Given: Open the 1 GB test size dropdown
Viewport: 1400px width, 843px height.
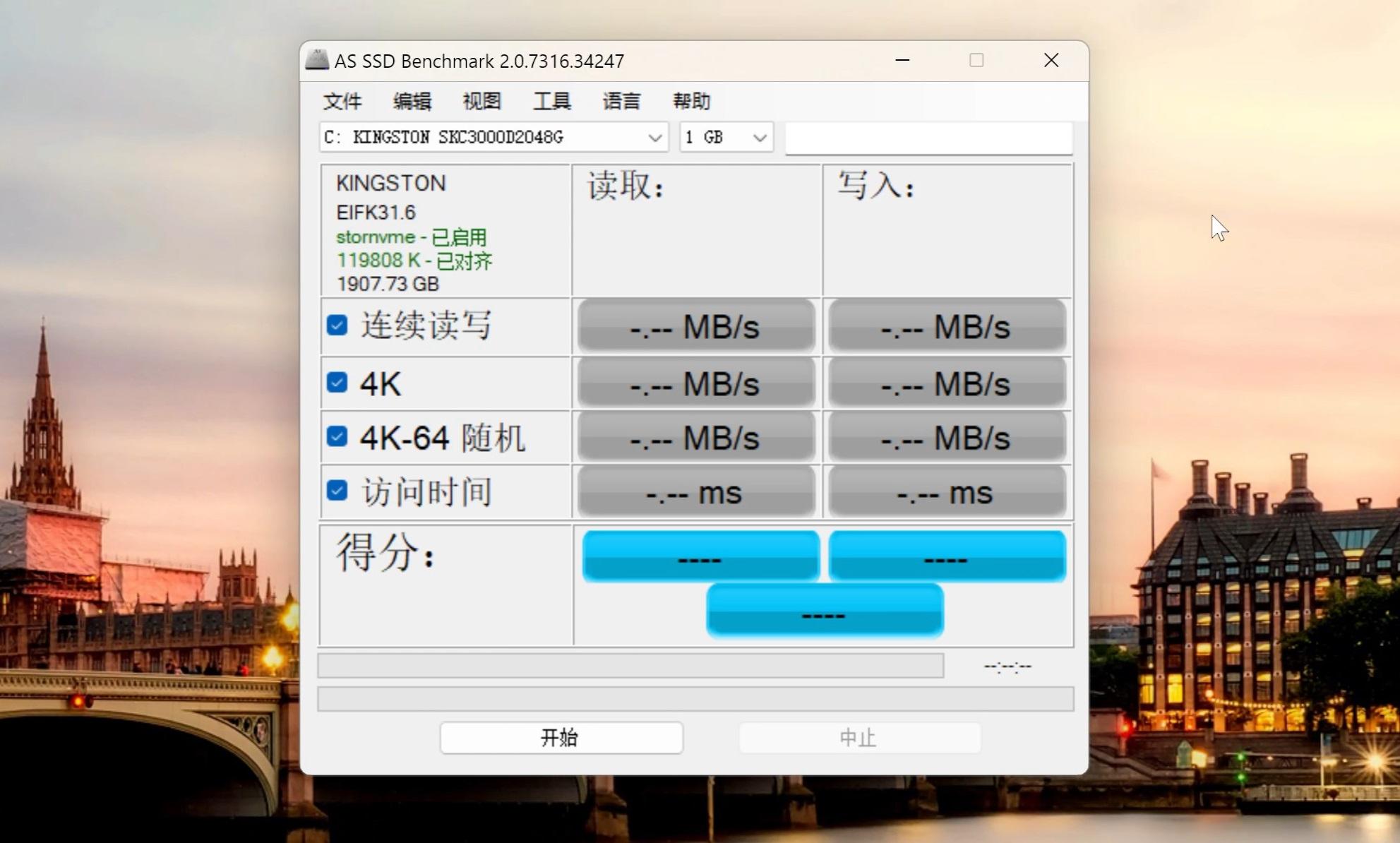Looking at the screenshot, I should (726, 137).
